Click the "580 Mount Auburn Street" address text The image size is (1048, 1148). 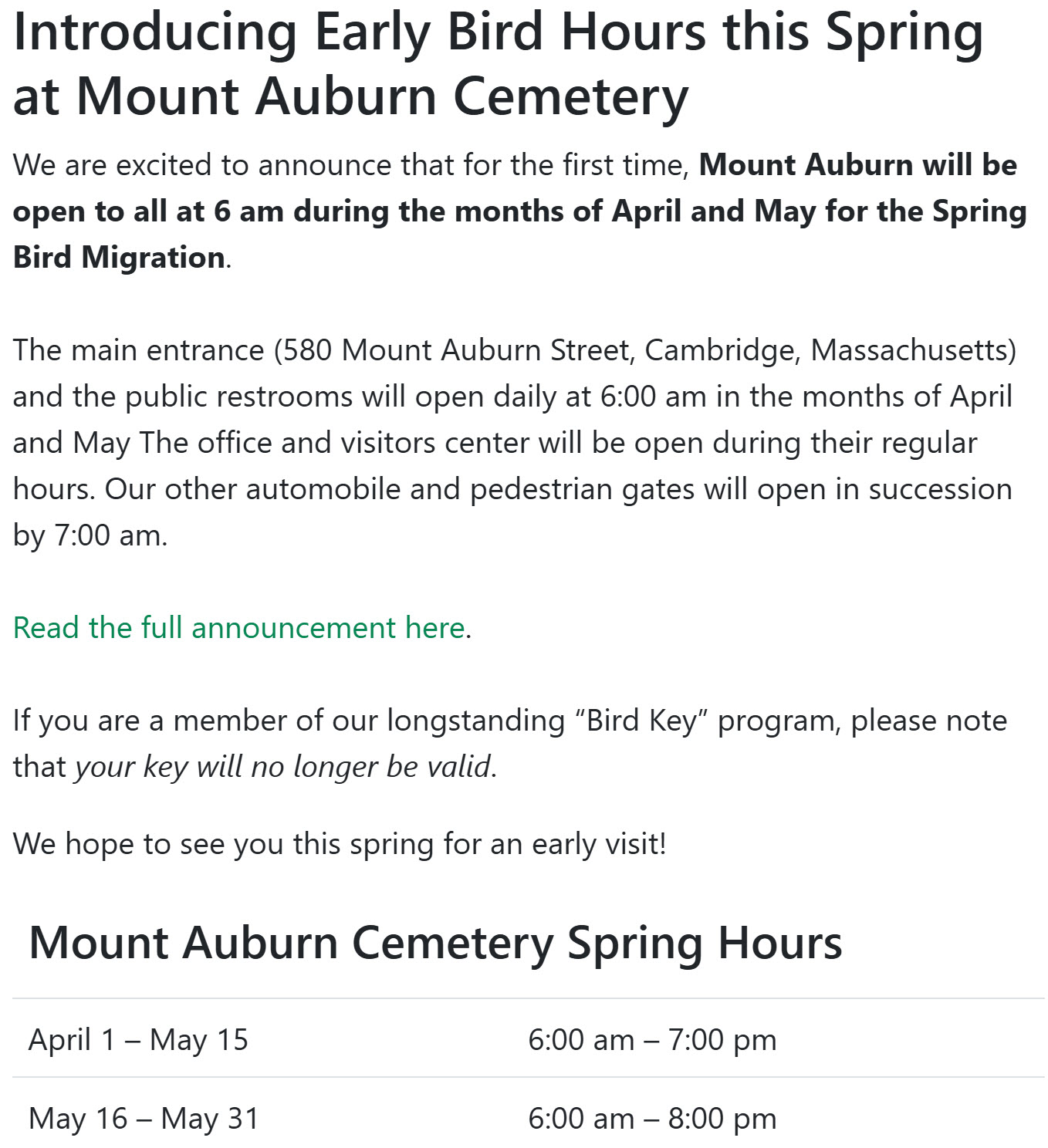click(457, 350)
